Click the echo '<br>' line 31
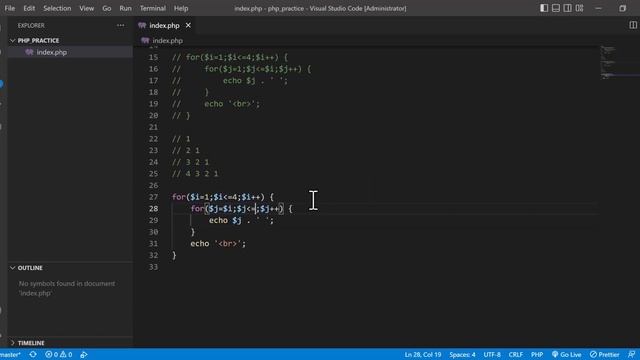 click(x=218, y=244)
